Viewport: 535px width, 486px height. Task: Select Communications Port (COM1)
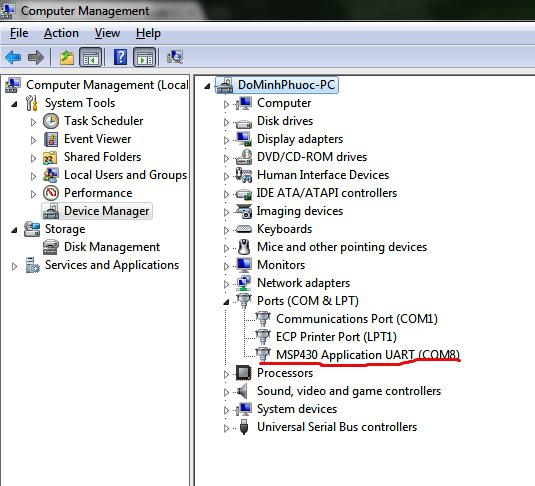(x=357, y=319)
